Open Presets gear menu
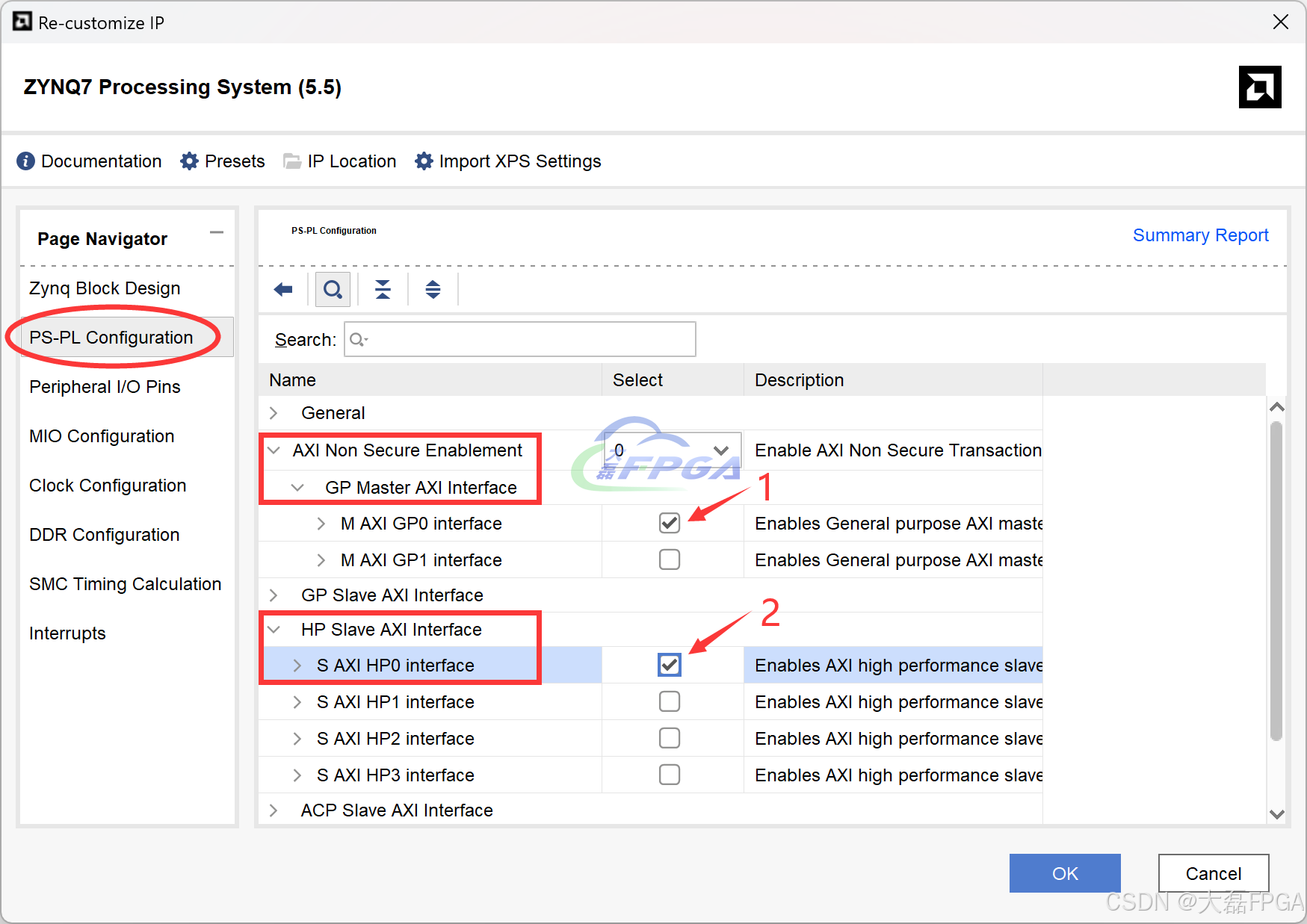The image size is (1307, 924). pyautogui.click(x=189, y=161)
